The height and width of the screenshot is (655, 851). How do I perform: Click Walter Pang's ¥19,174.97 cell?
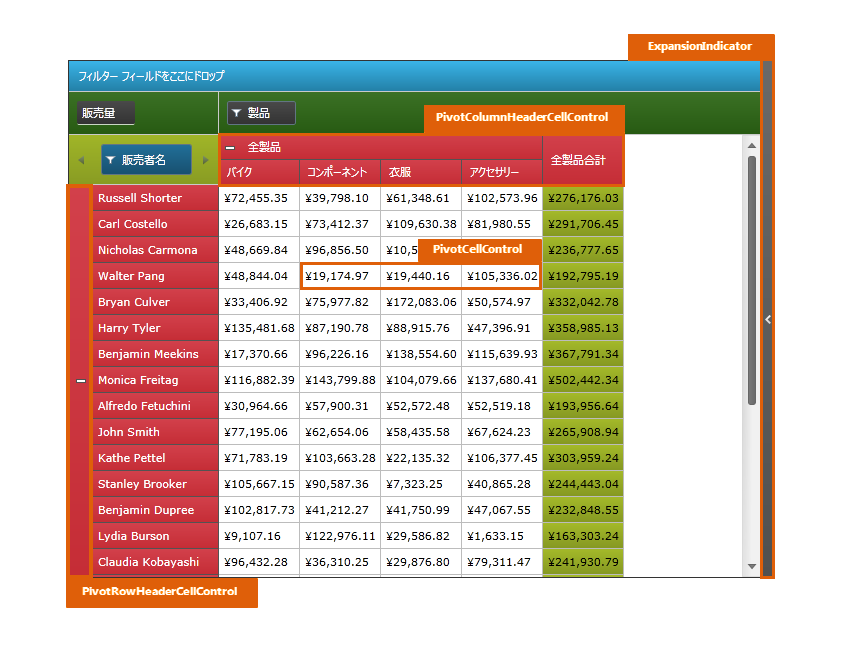339,276
